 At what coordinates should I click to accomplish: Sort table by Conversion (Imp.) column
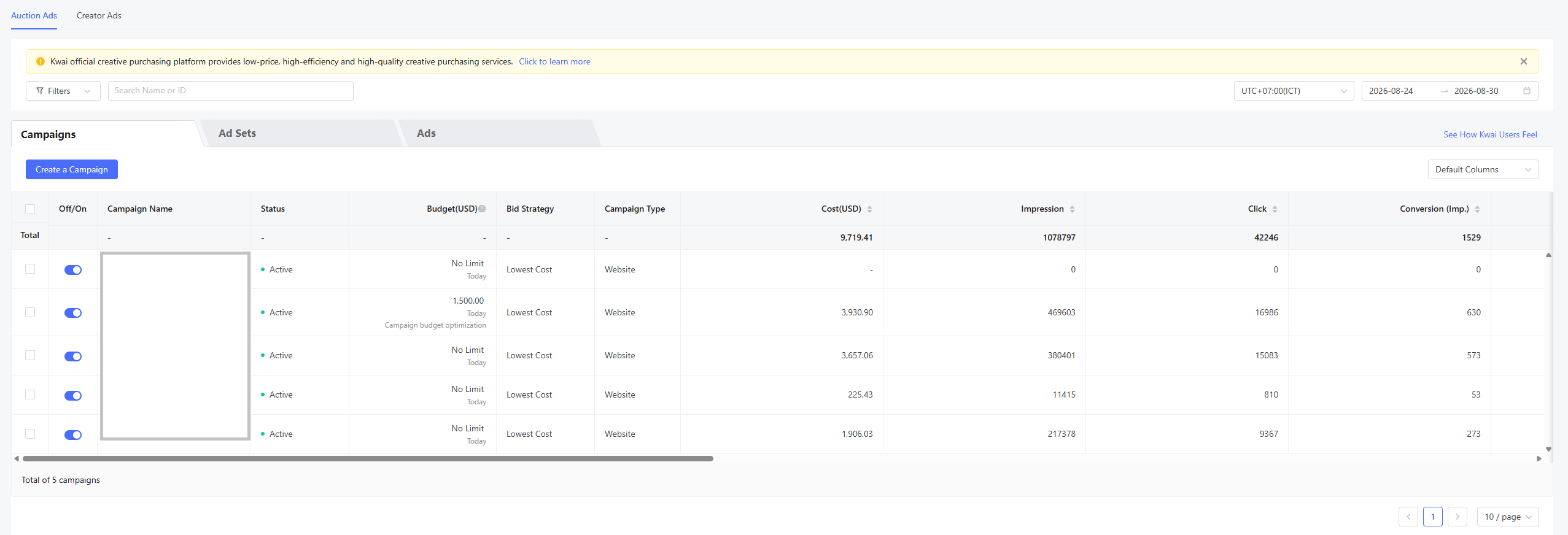click(x=1477, y=209)
